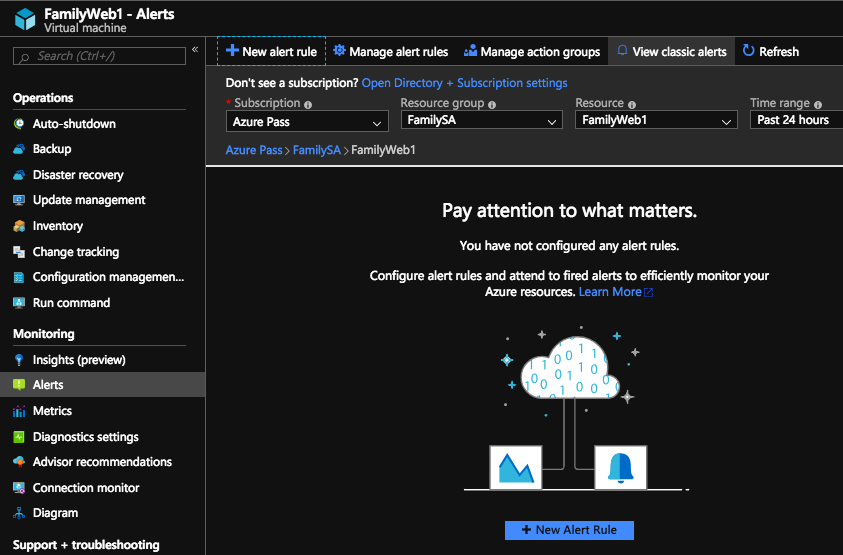Click the cloud illustration graphic
The width and height of the screenshot is (843, 555).
click(569, 368)
